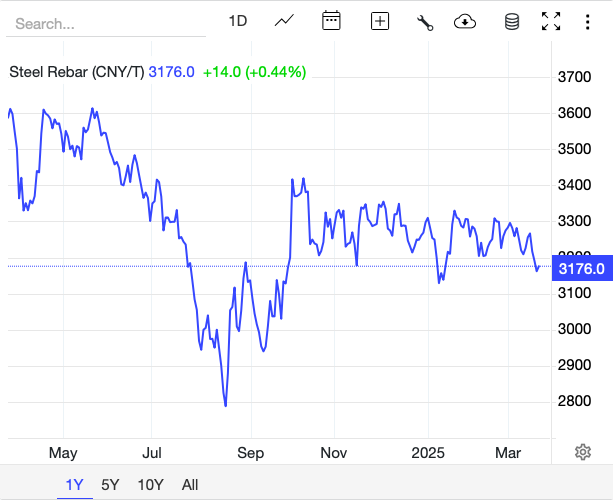Click the 2025 label on time axis

pyautogui.click(x=427, y=452)
